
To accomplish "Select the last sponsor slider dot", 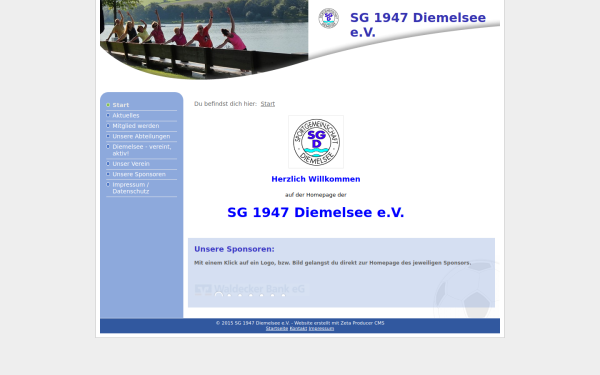I will 284,295.
